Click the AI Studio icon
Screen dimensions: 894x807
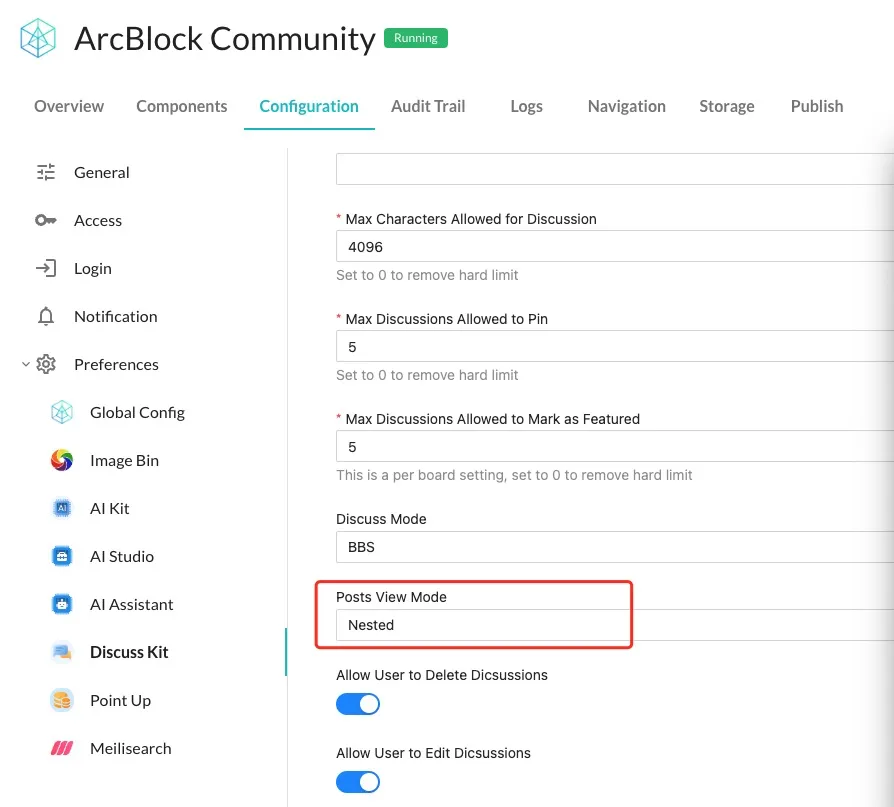(x=62, y=556)
